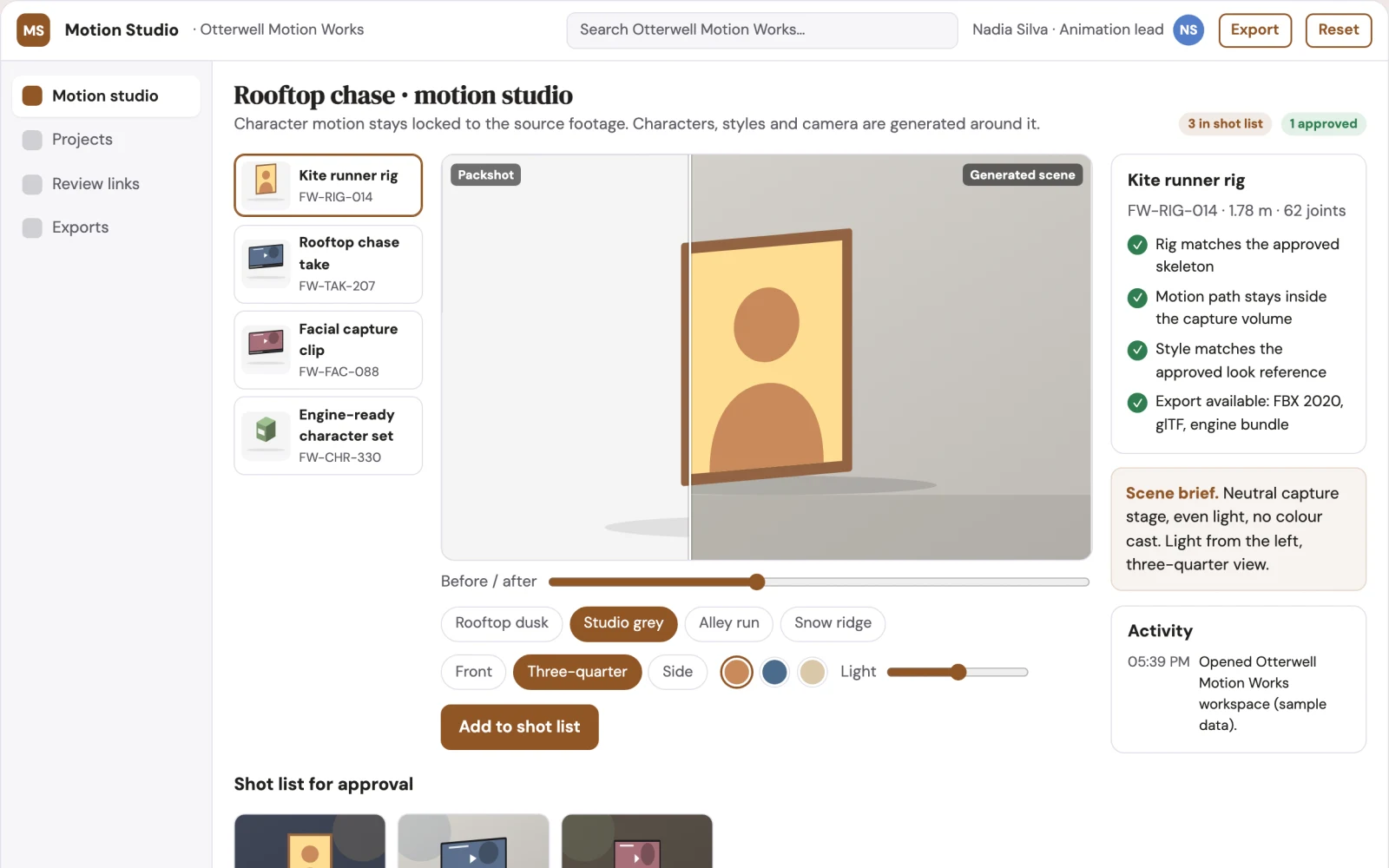Pick the blue color swatch
This screenshot has width=1389, height=868.
[x=774, y=672]
